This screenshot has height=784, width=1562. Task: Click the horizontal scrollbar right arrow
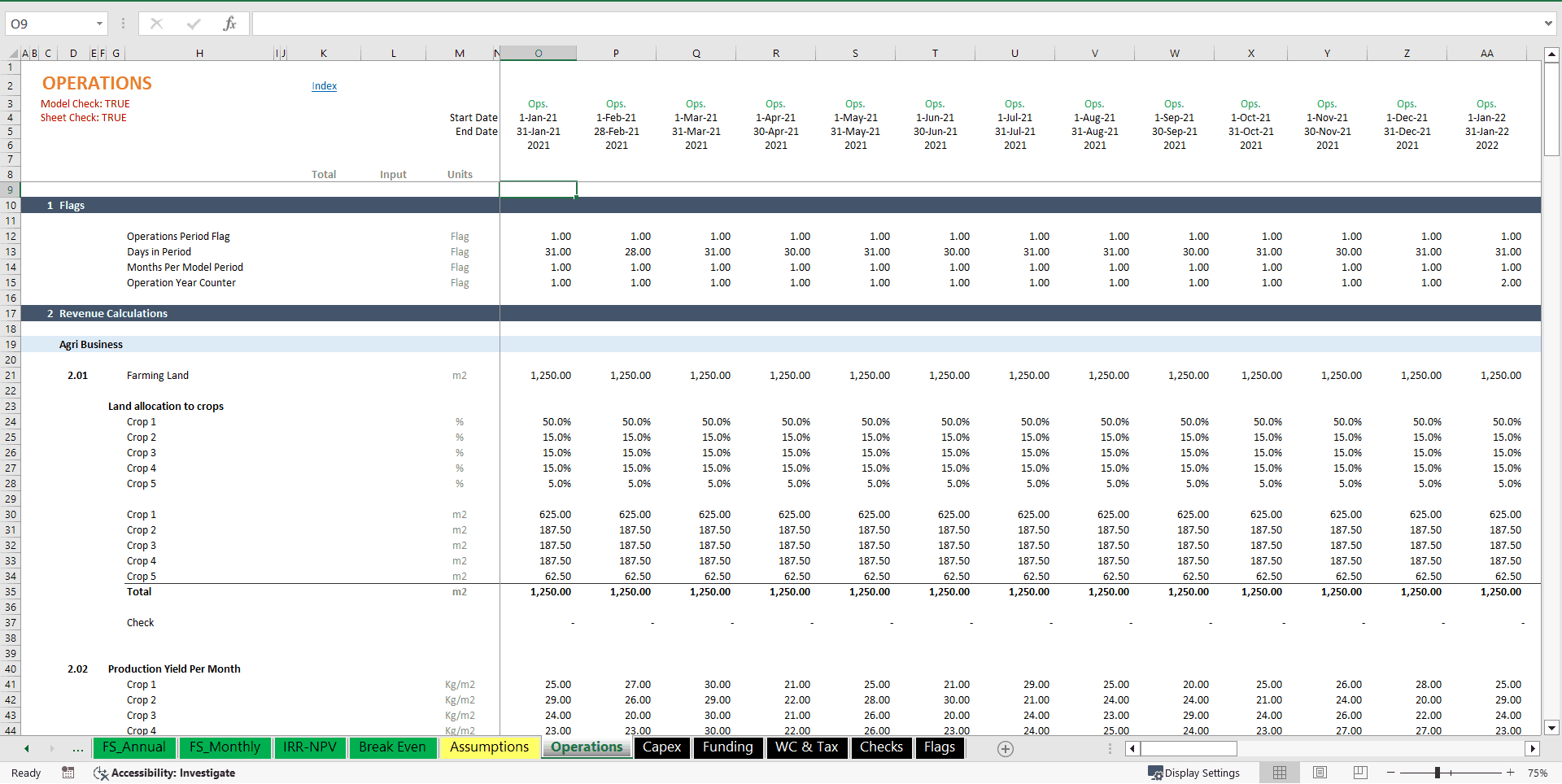pos(1533,748)
